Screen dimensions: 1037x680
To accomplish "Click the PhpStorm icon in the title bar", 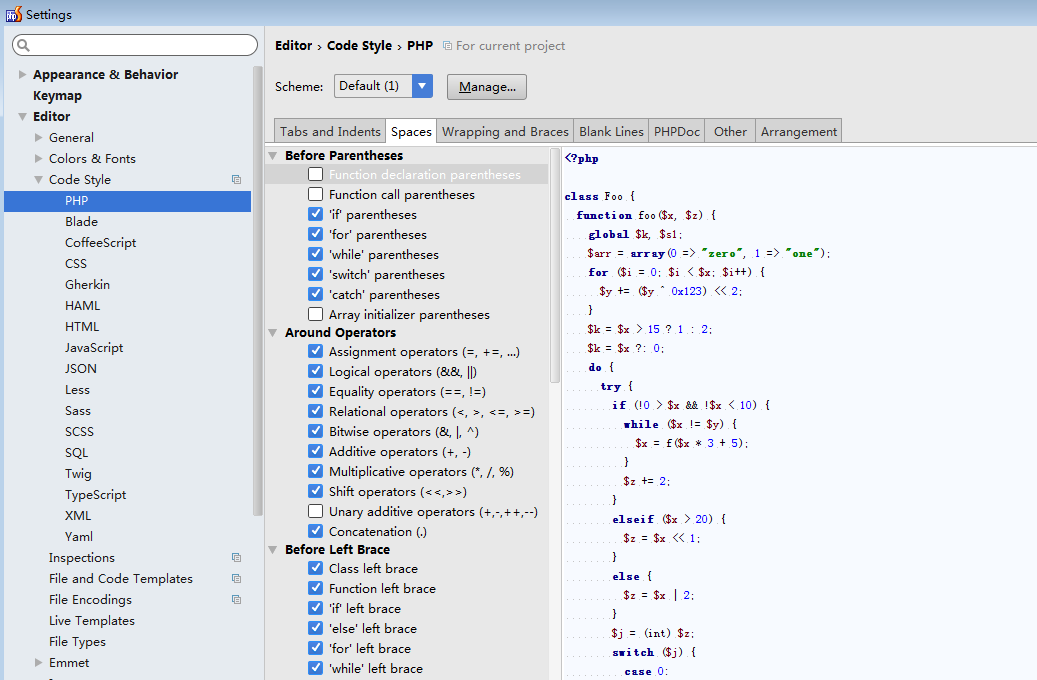I will 13,14.
